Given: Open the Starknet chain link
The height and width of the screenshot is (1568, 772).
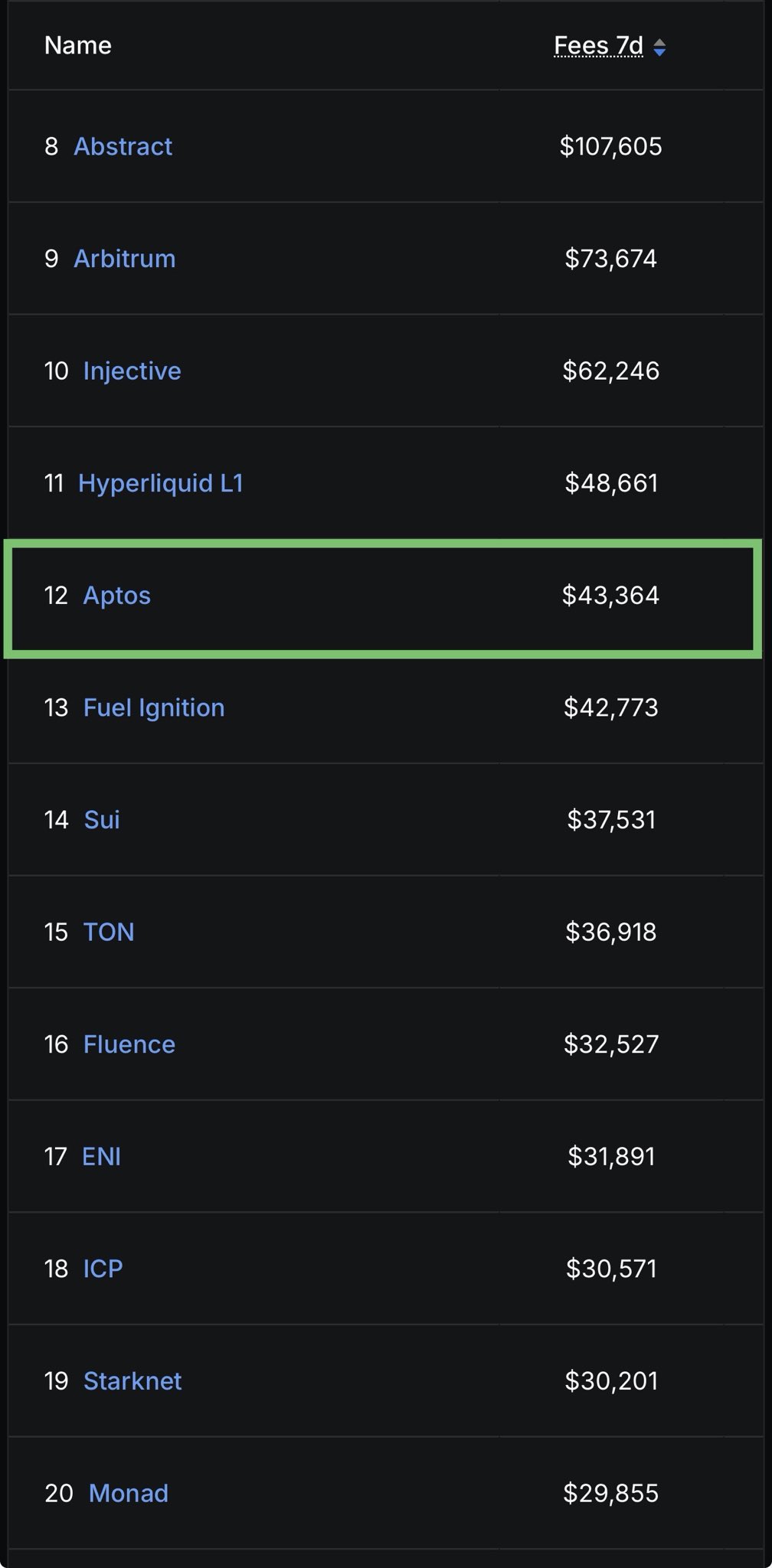Looking at the screenshot, I should click(132, 1381).
